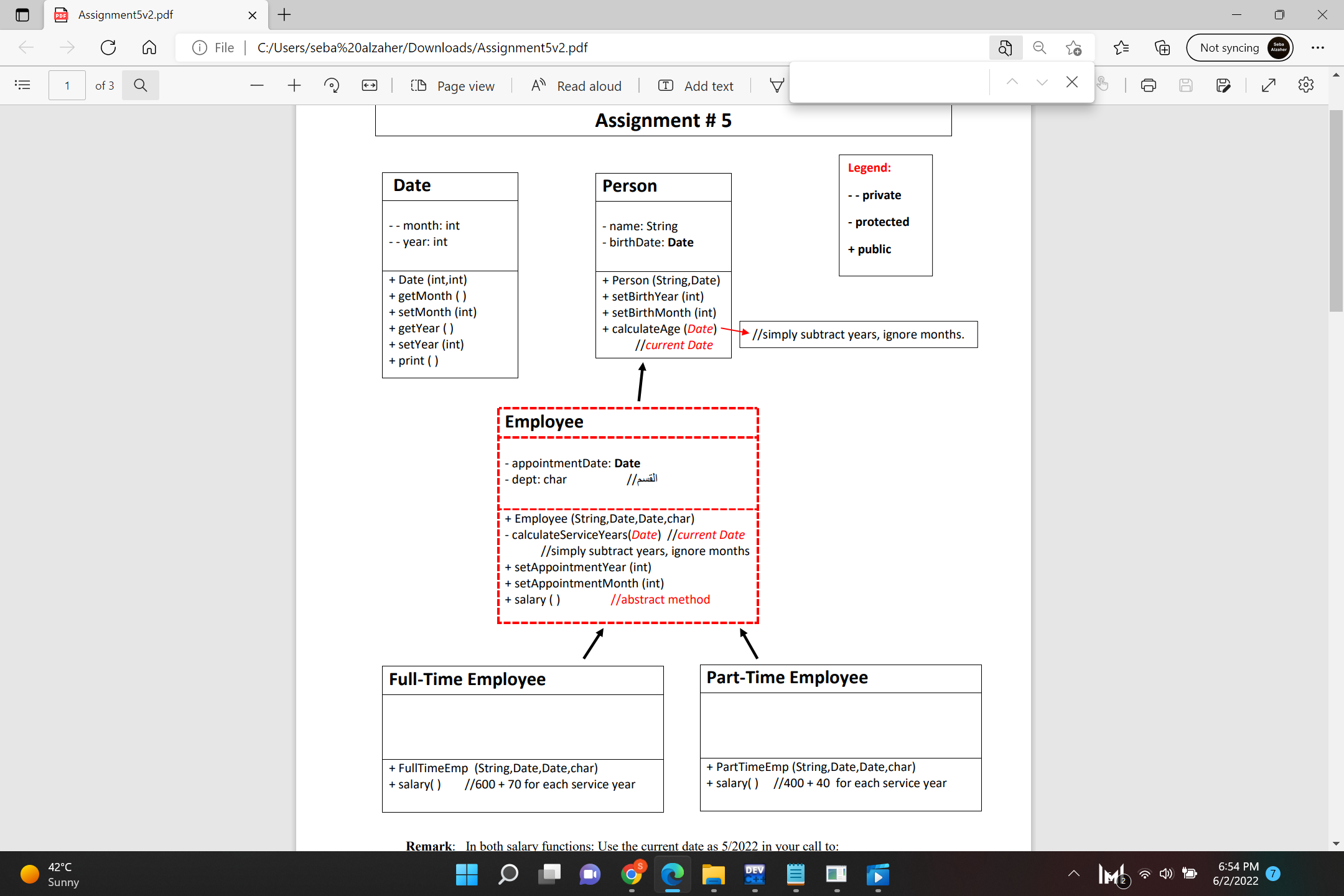
Task: Start Read aloud
Action: tap(576, 86)
